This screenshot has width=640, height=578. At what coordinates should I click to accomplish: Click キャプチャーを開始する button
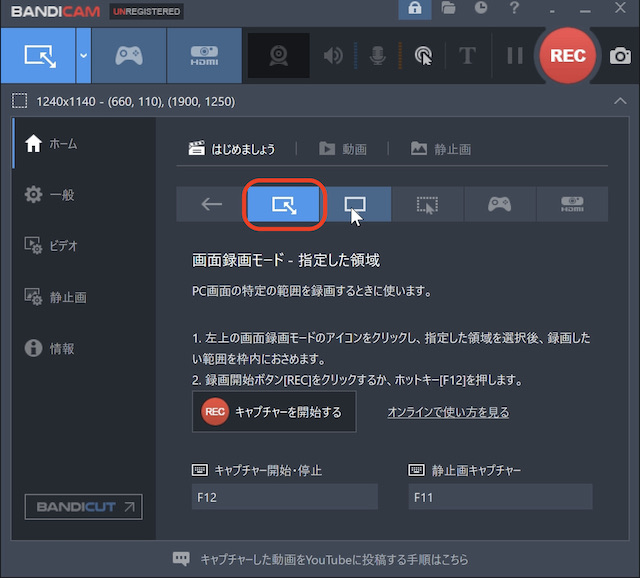point(274,411)
